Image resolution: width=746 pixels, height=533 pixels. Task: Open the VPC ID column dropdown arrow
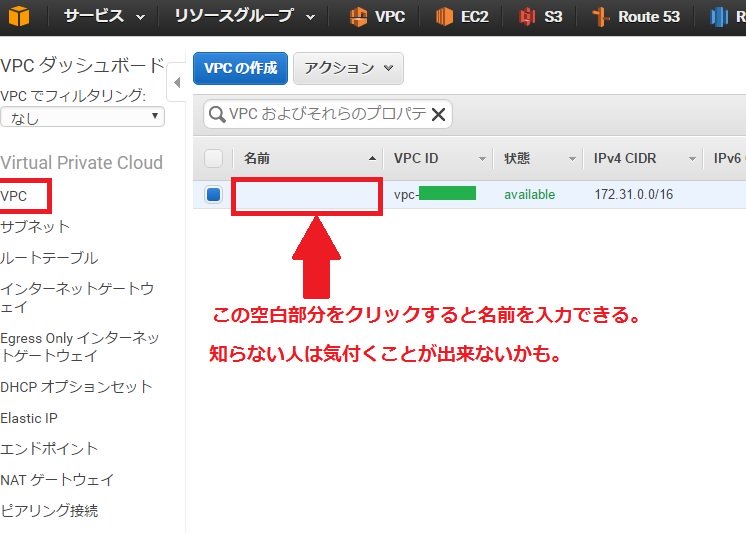(x=482, y=158)
